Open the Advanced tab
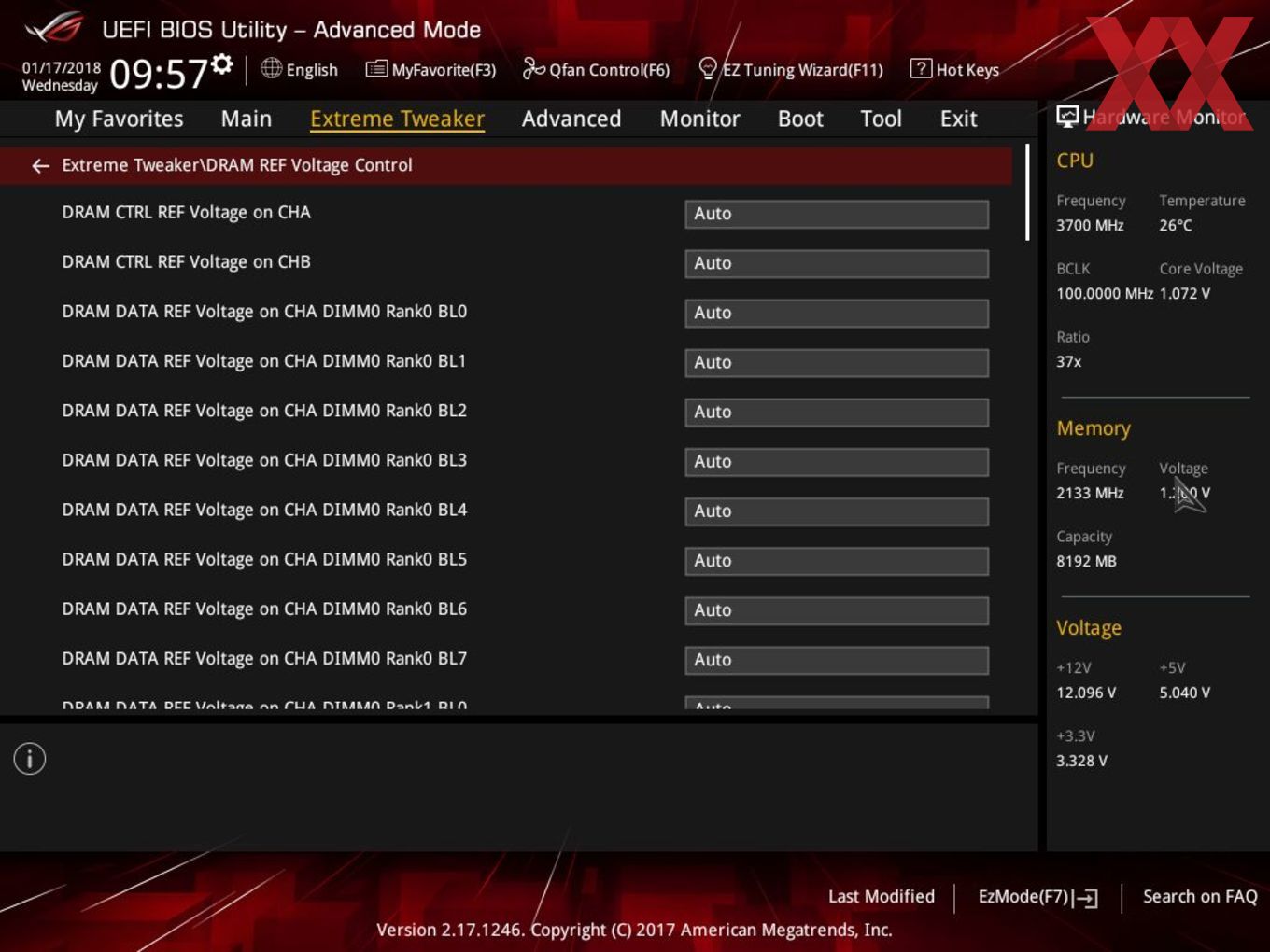1270x952 pixels. [x=571, y=119]
